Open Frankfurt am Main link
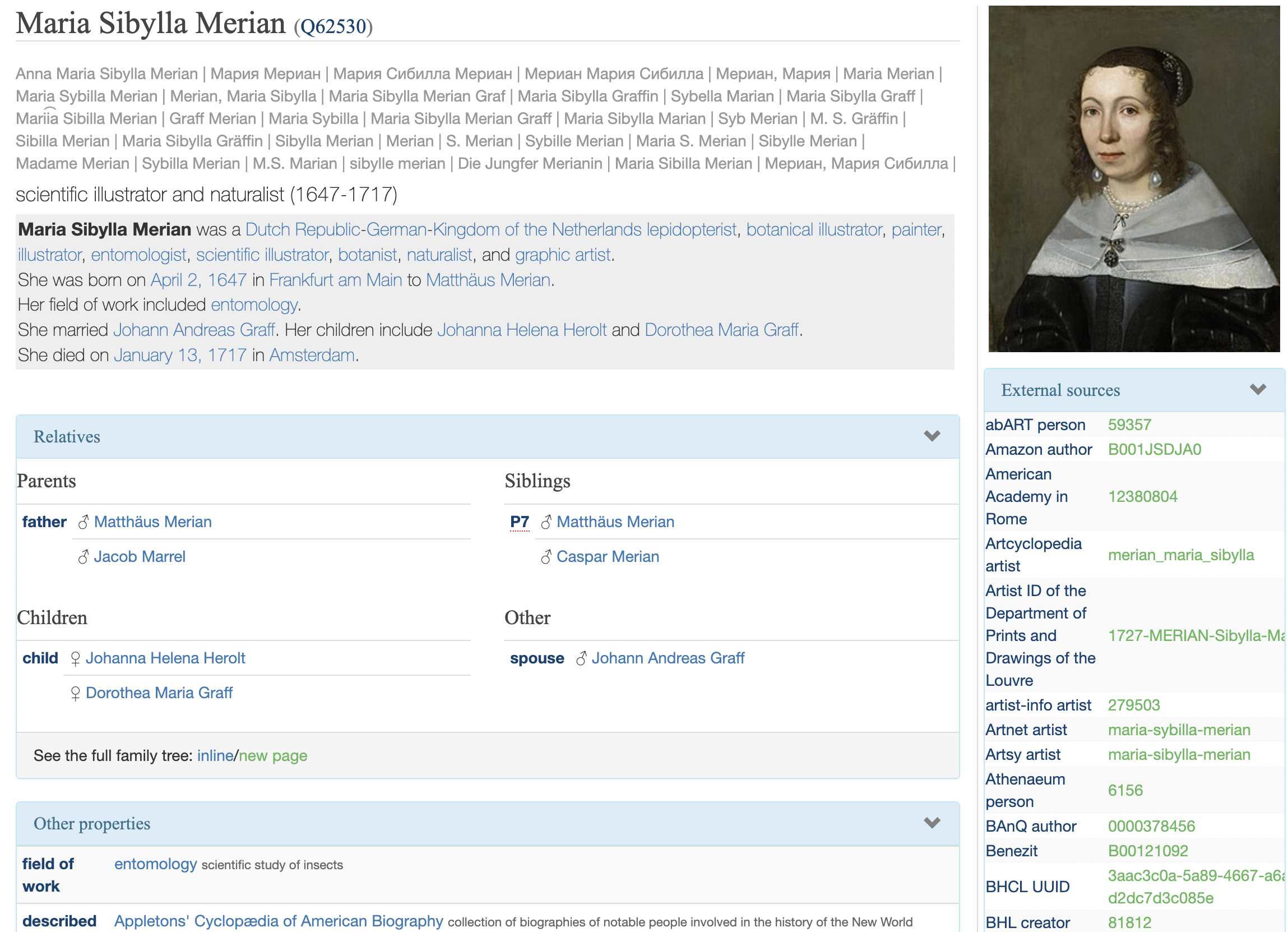Image resolution: width=1288 pixels, height=932 pixels. (335, 280)
